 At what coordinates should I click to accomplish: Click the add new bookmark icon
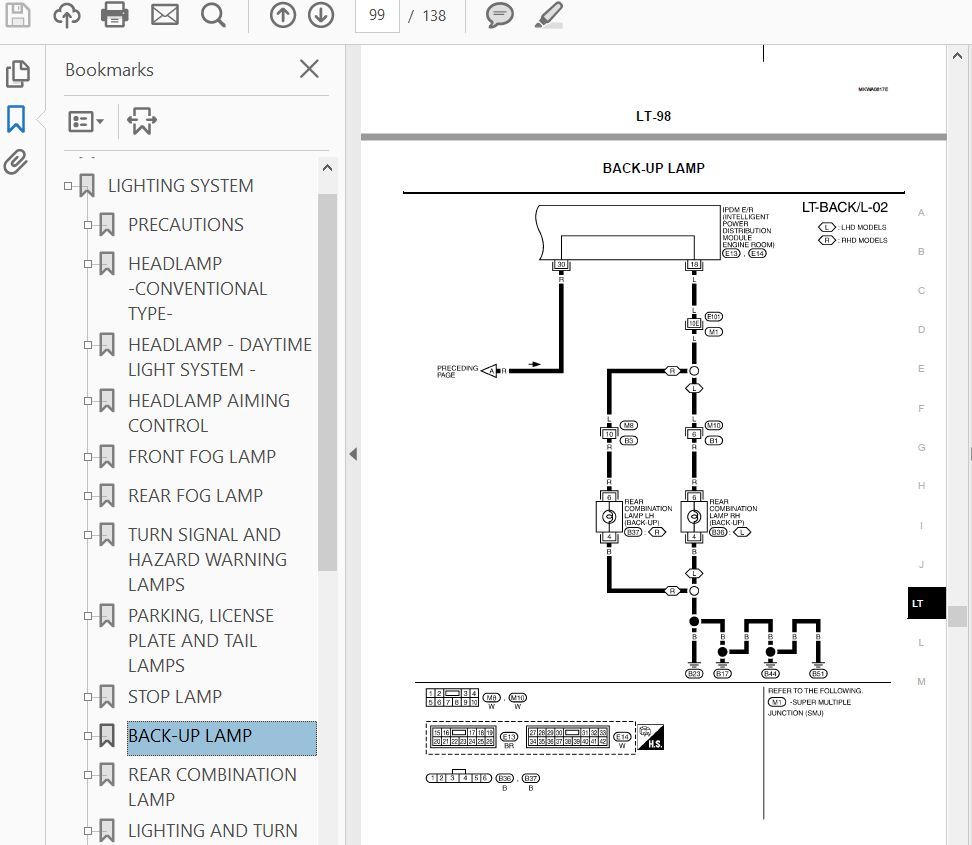[x=142, y=121]
